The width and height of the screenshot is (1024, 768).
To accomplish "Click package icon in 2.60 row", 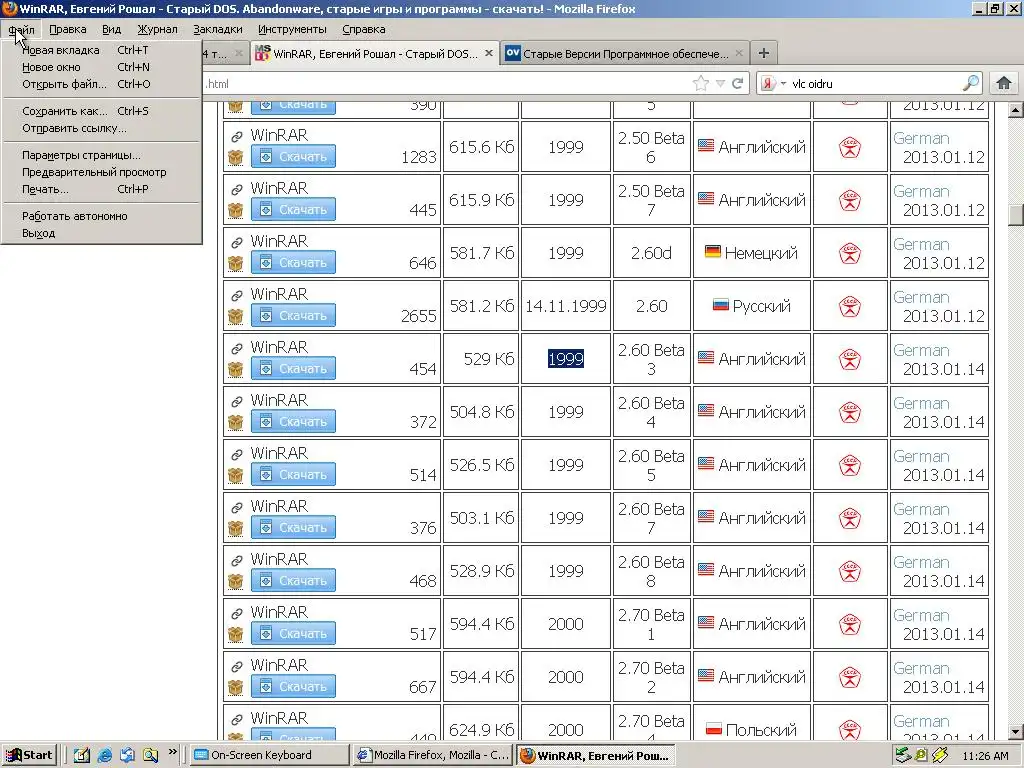I will 235,316.
